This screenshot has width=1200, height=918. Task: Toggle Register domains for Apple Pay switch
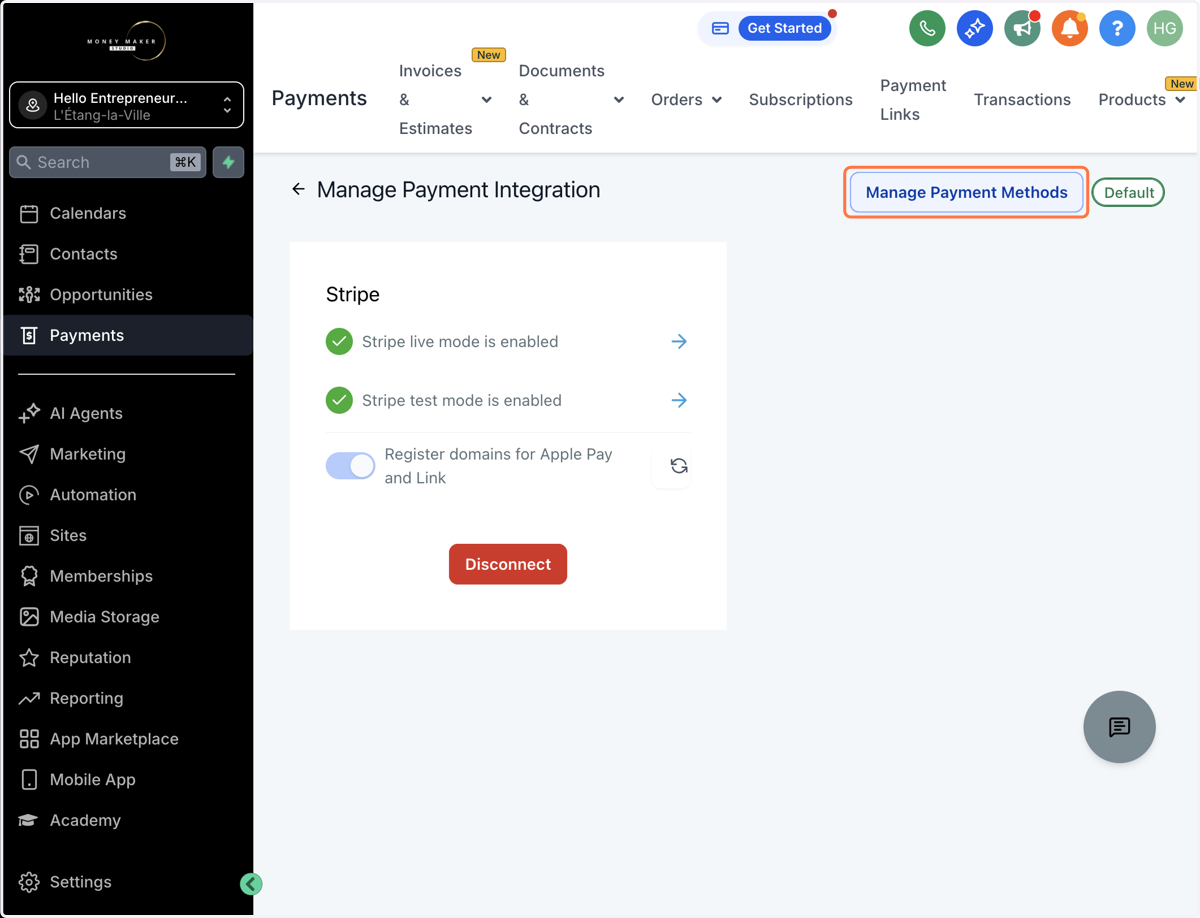[x=350, y=465]
